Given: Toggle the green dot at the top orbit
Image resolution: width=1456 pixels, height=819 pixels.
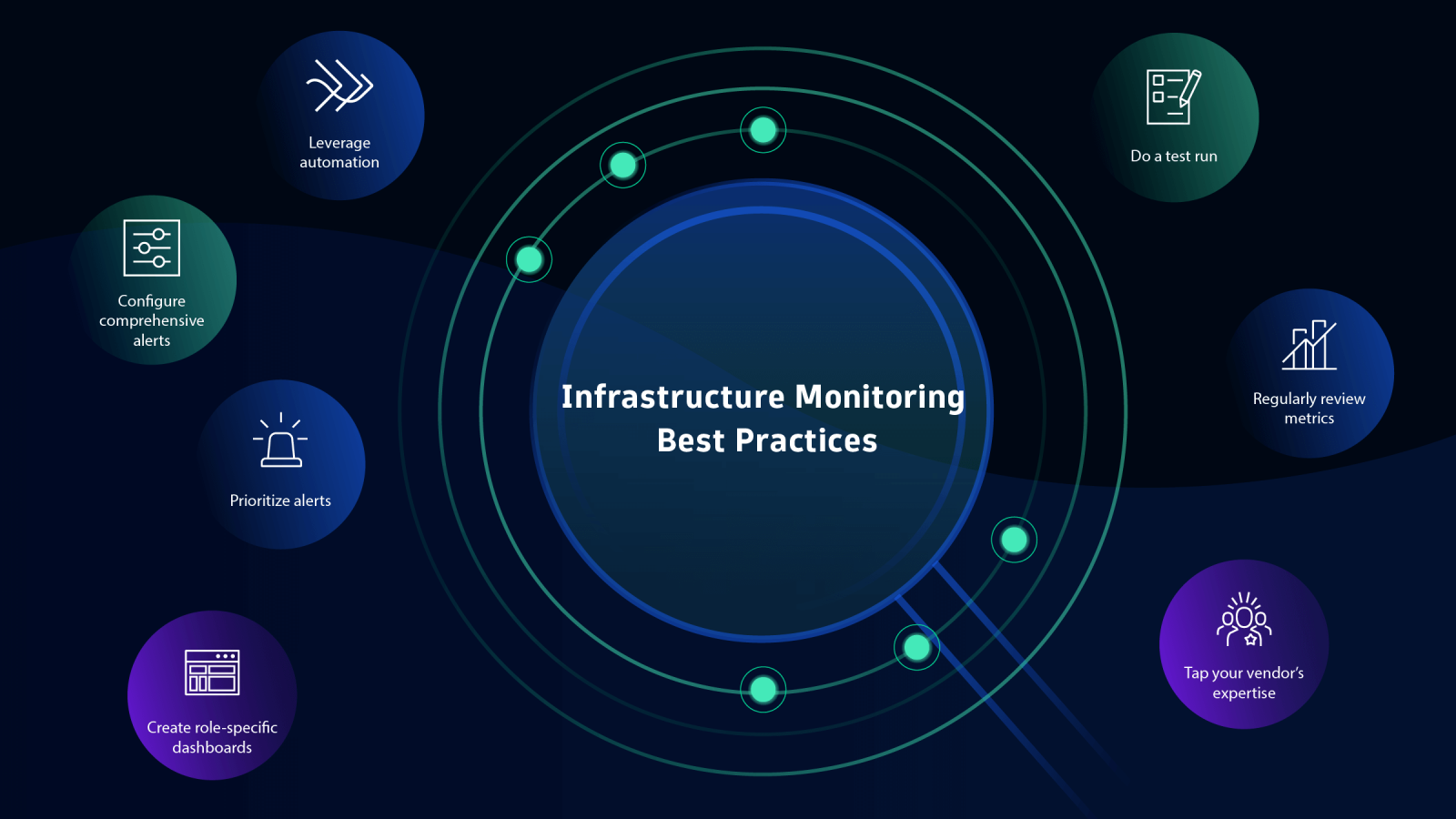Looking at the screenshot, I should (763, 130).
